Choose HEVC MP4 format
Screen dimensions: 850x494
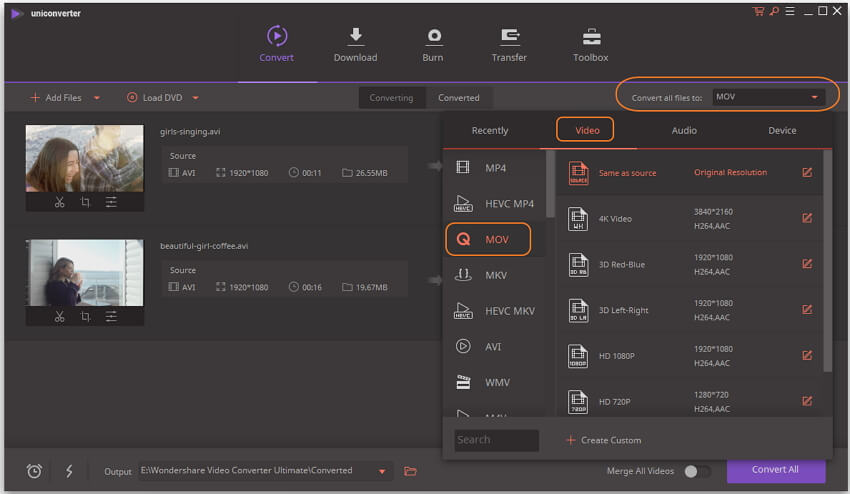coord(494,203)
